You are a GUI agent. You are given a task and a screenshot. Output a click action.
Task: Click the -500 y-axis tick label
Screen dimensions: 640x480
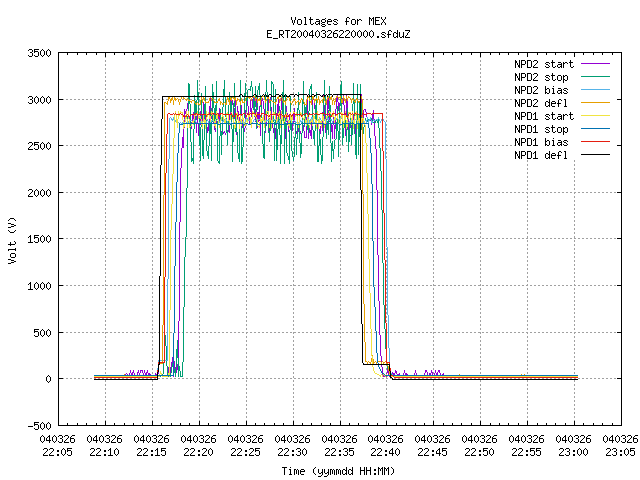click(40, 426)
